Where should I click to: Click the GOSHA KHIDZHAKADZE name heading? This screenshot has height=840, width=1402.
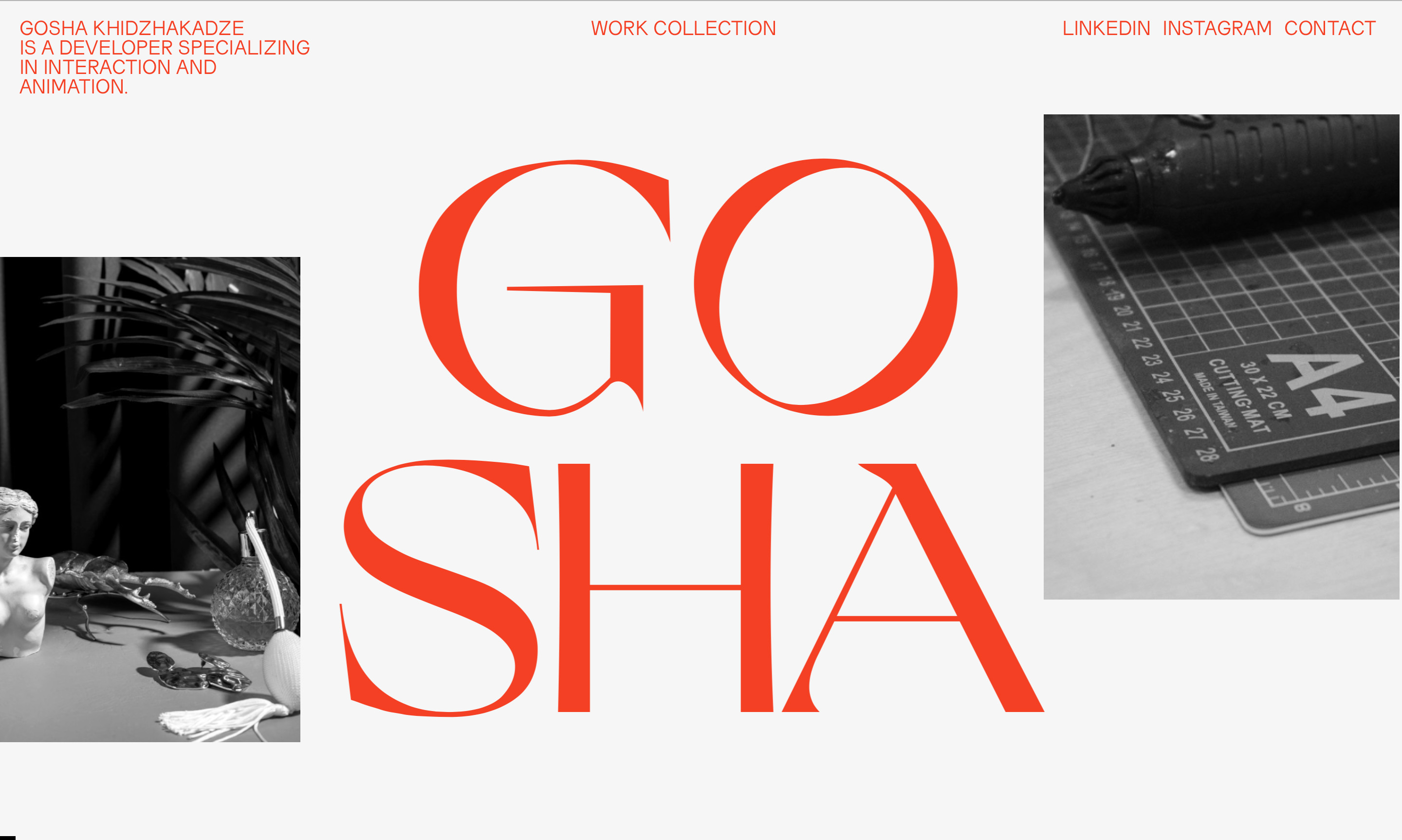132,28
